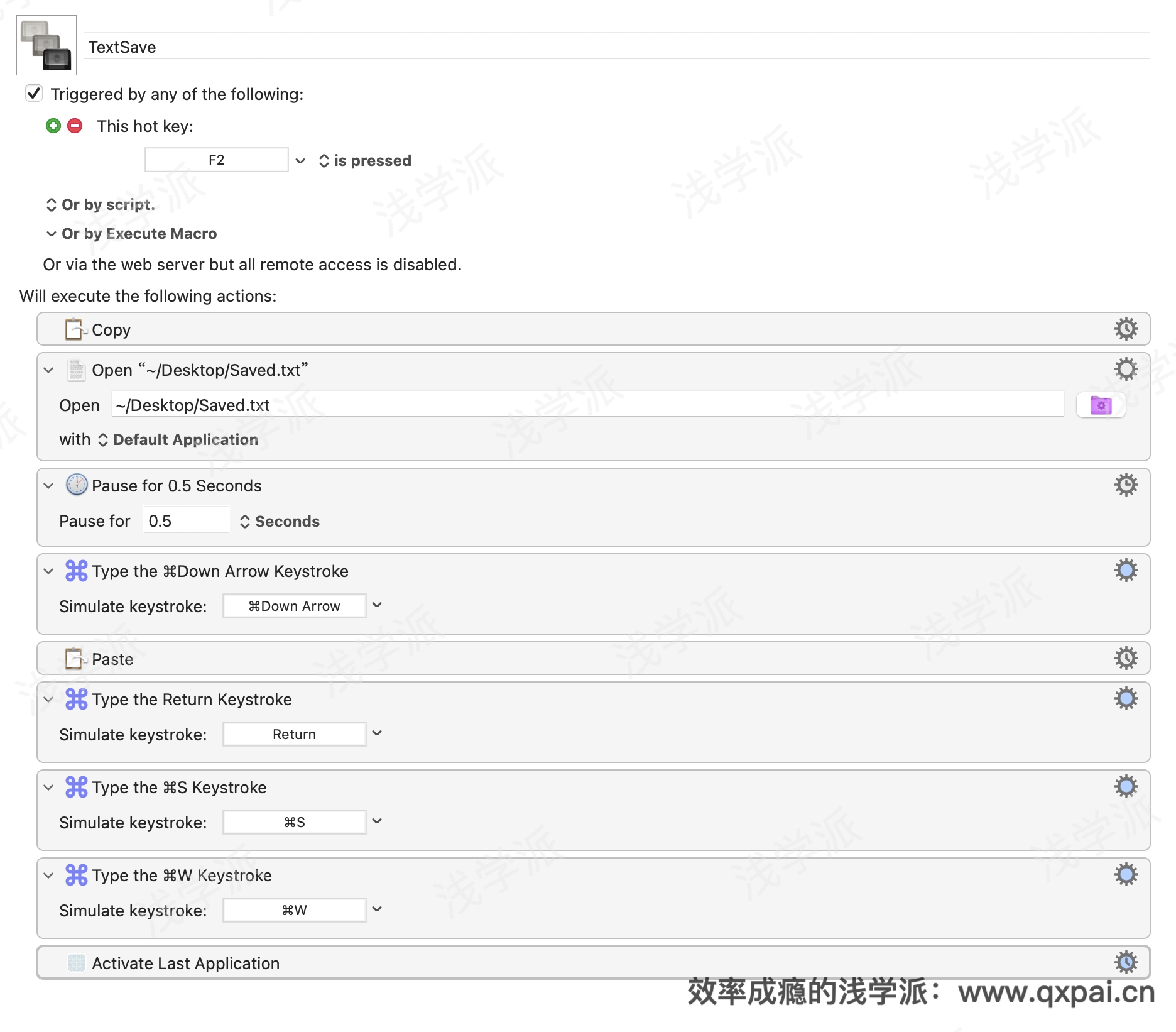The width and height of the screenshot is (1176, 1032).
Task: Remove the hot key trigger with red minus
Action: tap(75, 126)
